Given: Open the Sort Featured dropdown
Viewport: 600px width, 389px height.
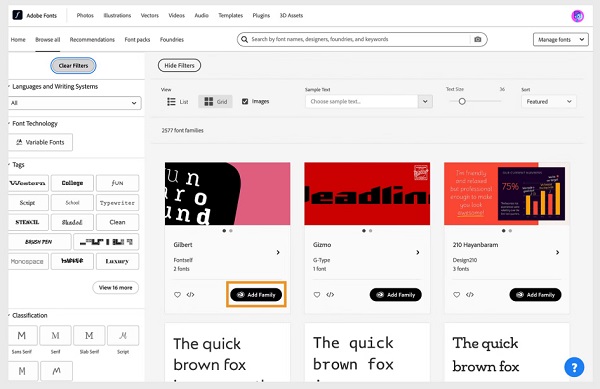Looking at the screenshot, I should [549, 102].
